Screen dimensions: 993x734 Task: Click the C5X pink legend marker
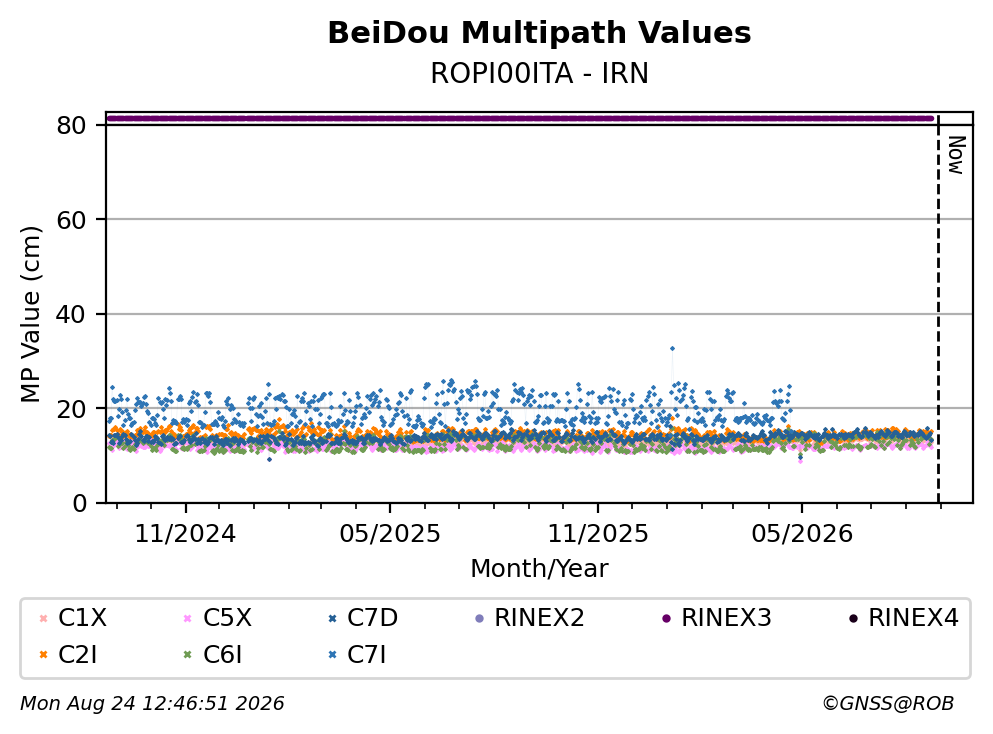point(187,618)
